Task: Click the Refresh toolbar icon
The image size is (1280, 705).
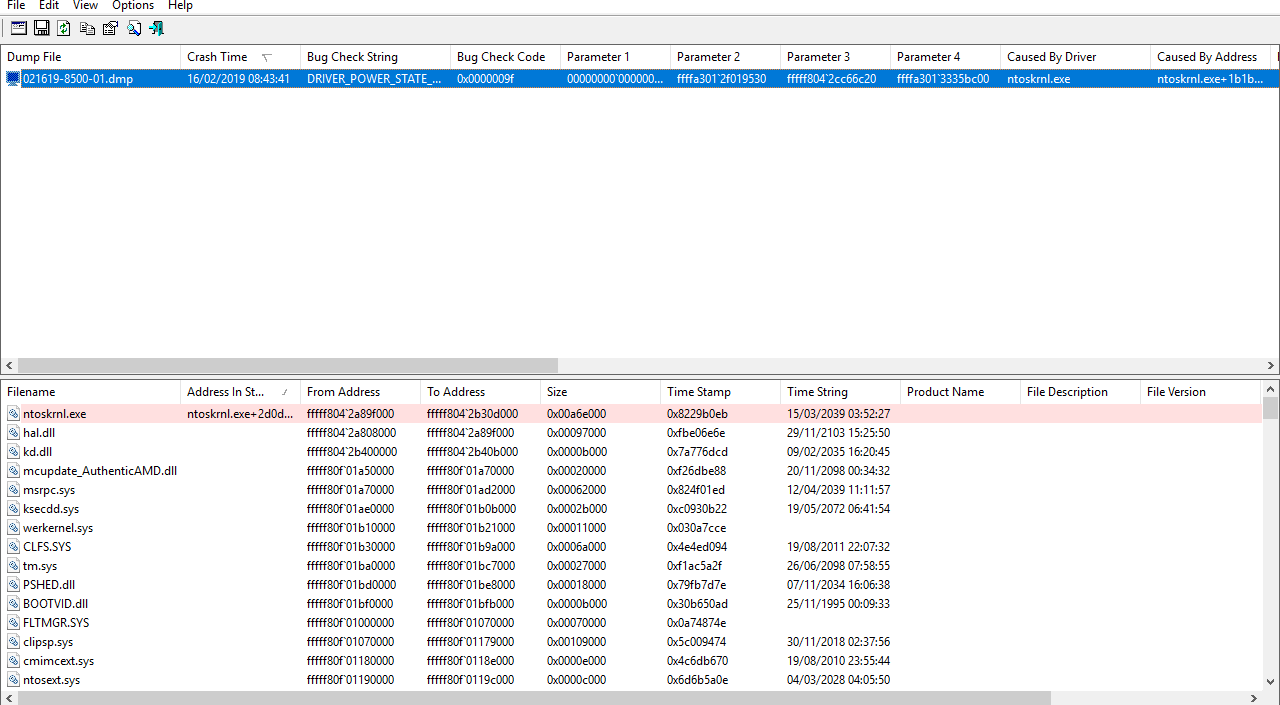Action: click(x=64, y=28)
